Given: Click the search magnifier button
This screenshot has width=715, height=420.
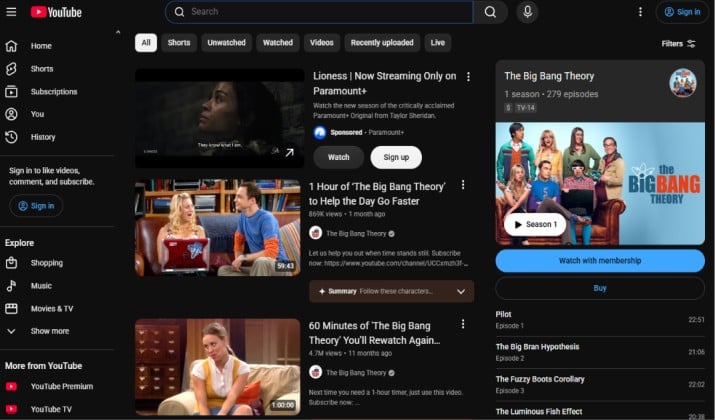Looking at the screenshot, I should pyautogui.click(x=490, y=12).
